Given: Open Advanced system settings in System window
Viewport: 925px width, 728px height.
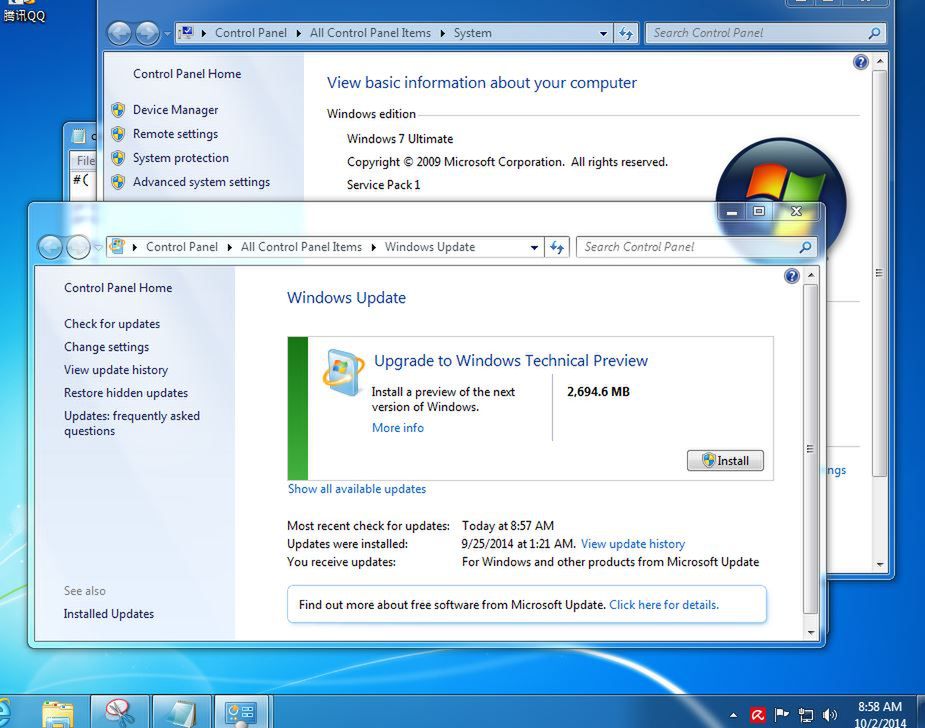Looking at the screenshot, I should click(x=201, y=182).
